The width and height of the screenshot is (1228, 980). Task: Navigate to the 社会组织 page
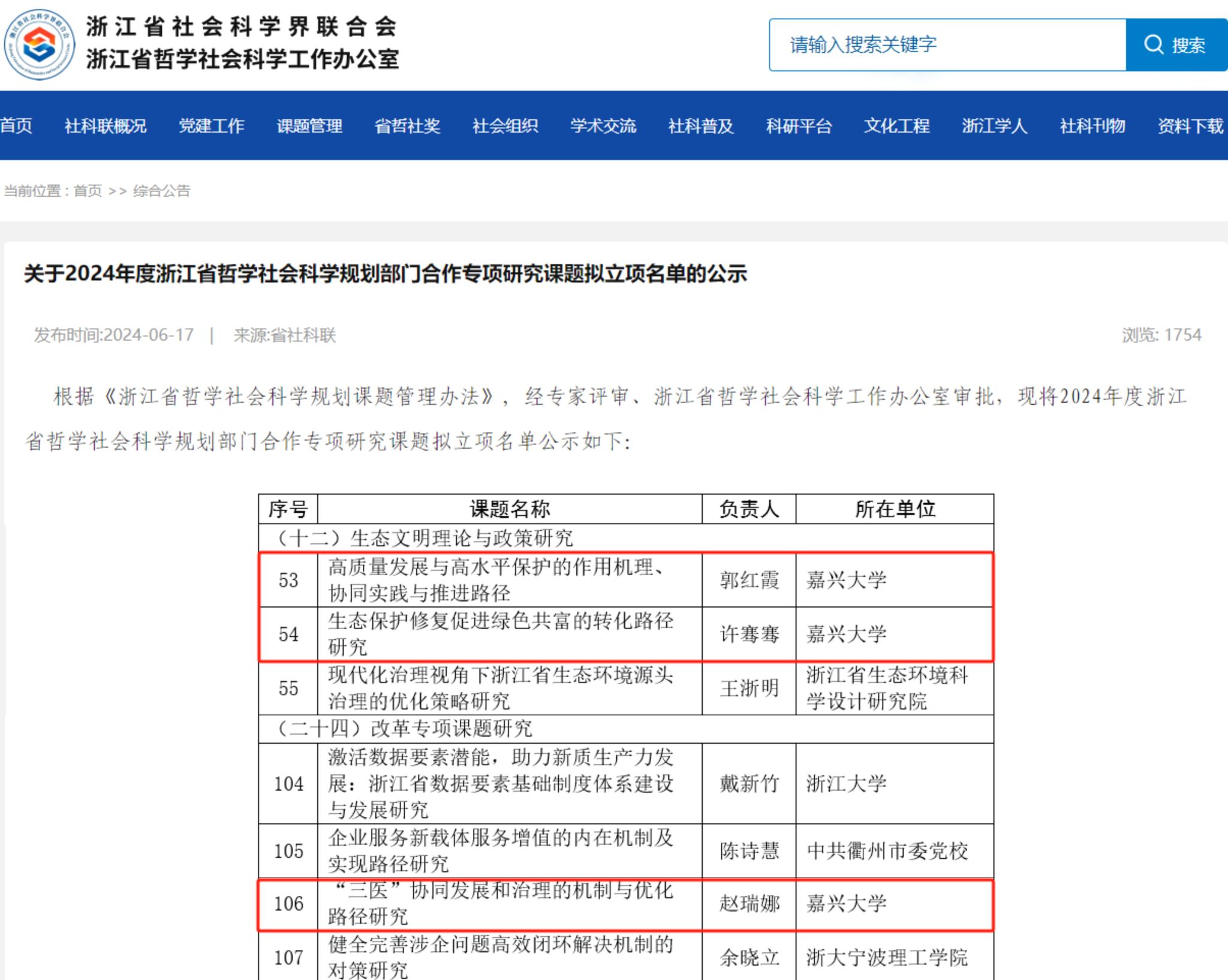pos(505,126)
